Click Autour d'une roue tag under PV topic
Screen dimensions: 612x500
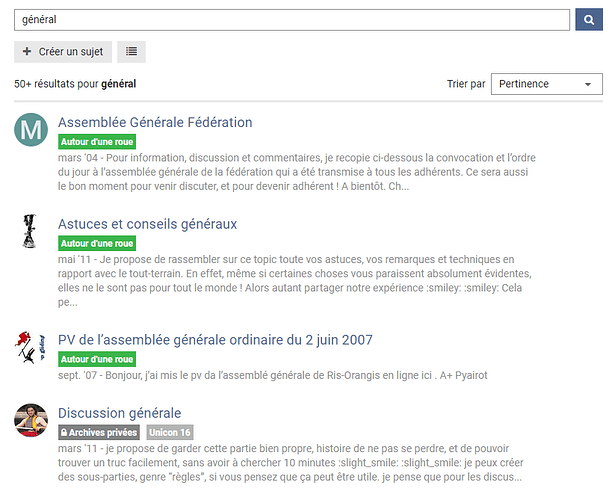point(97,359)
